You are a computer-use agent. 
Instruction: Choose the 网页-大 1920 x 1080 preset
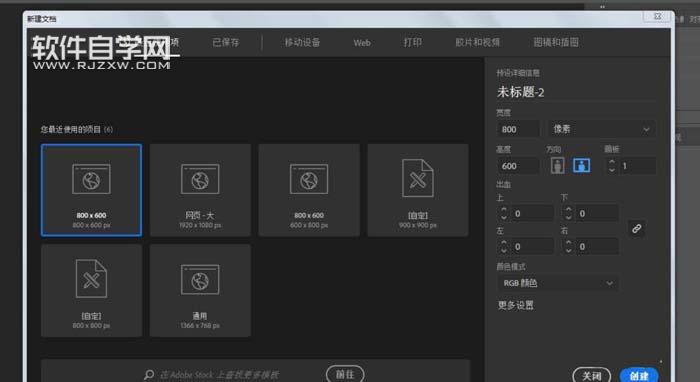[200, 190]
